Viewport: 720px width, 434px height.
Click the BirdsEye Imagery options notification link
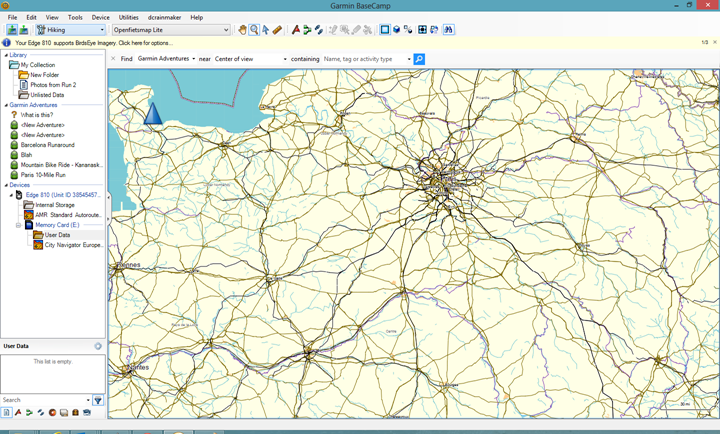click(x=94, y=43)
